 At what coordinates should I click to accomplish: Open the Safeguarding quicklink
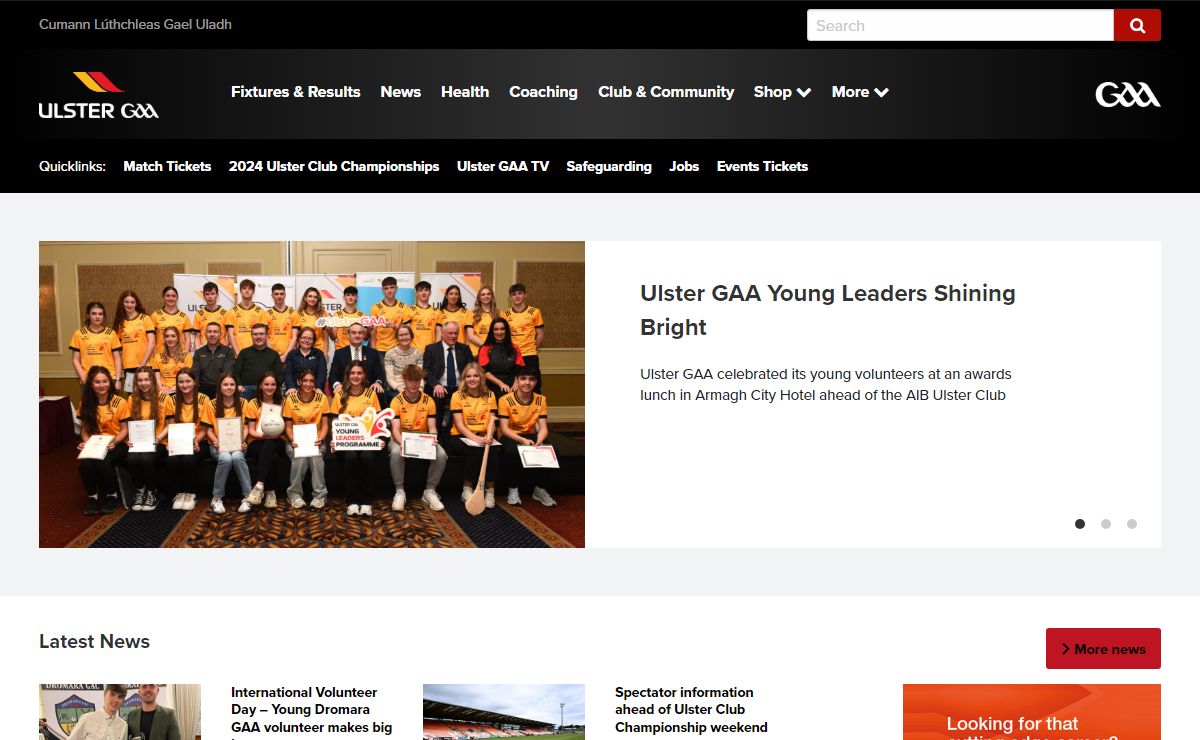609,166
